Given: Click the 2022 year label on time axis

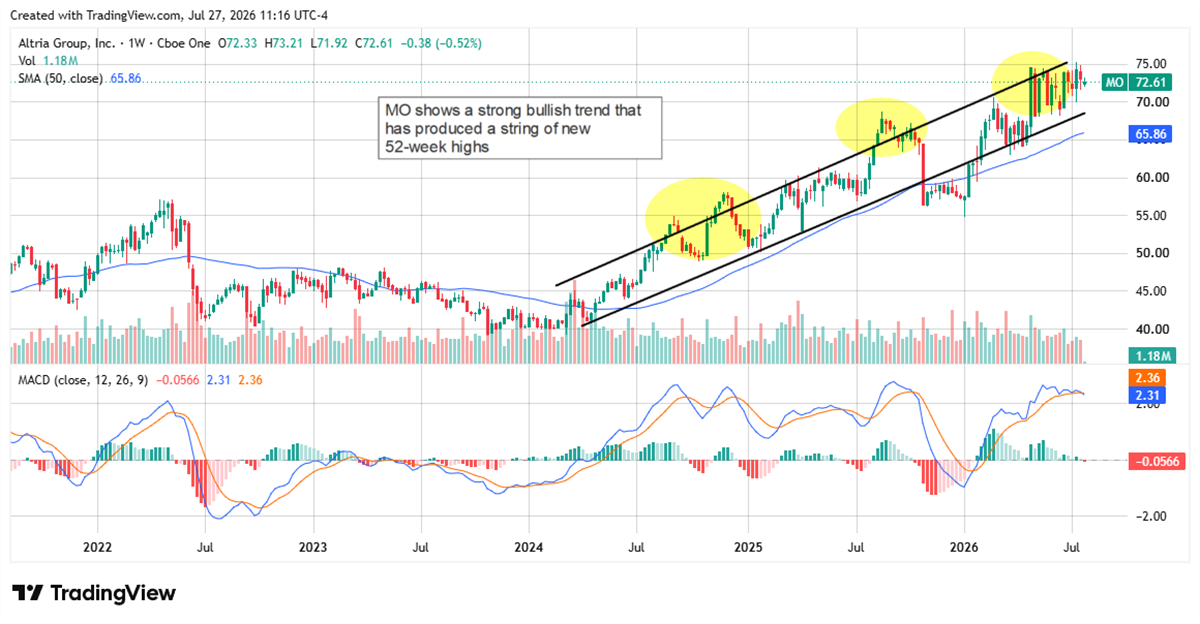Looking at the screenshot, I should tap(97, 548).
